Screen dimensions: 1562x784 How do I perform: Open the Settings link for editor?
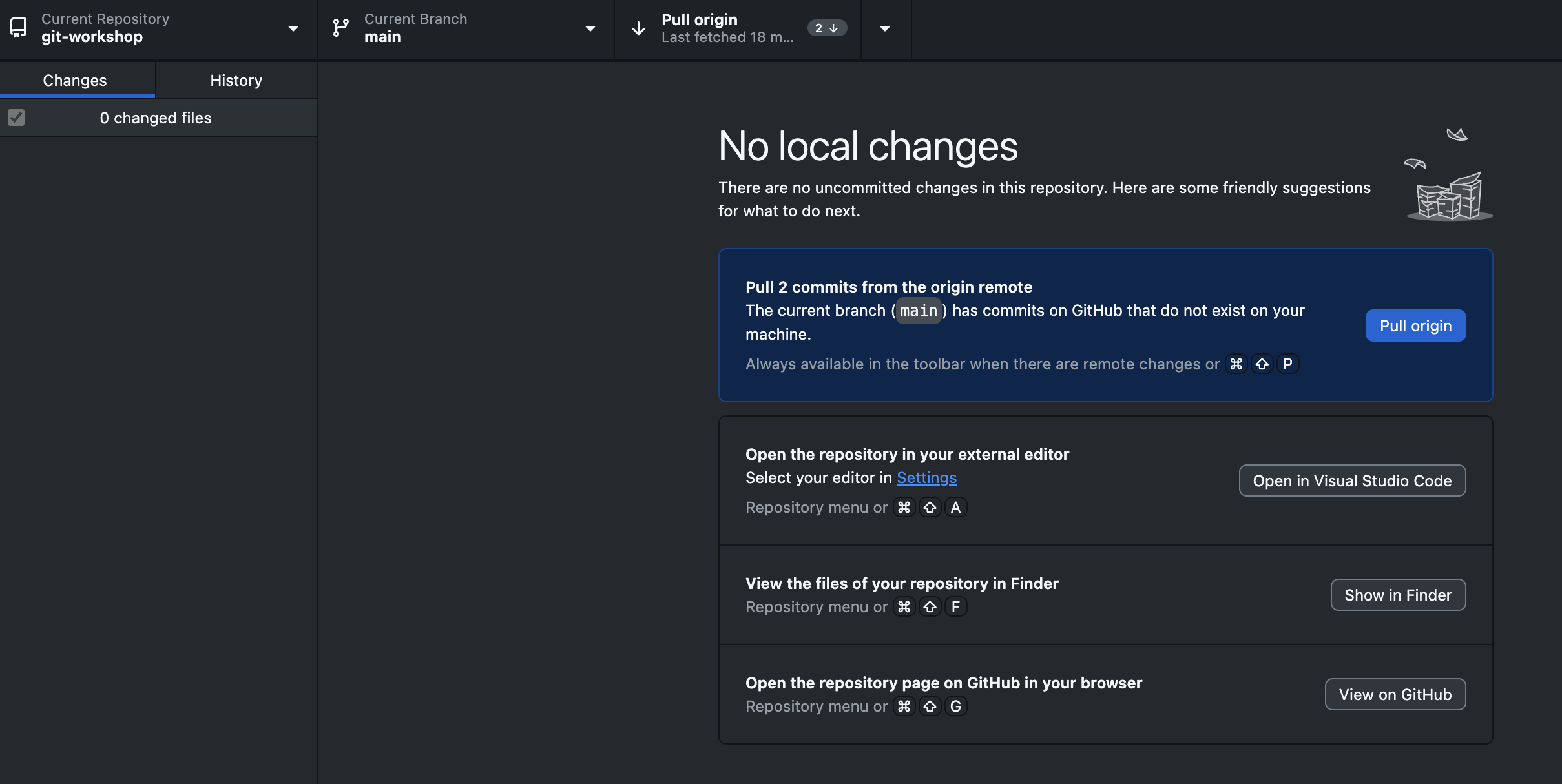pos(926,478)
